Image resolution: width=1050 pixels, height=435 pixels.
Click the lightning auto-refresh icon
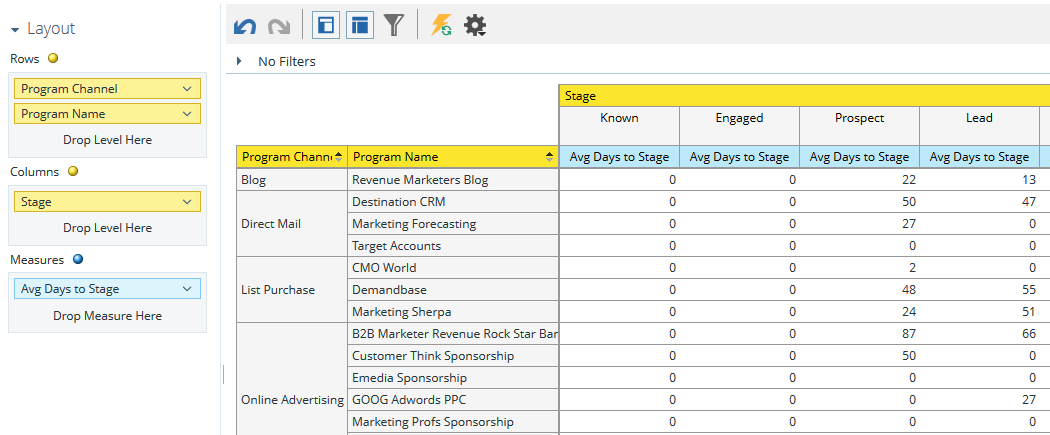441,26
